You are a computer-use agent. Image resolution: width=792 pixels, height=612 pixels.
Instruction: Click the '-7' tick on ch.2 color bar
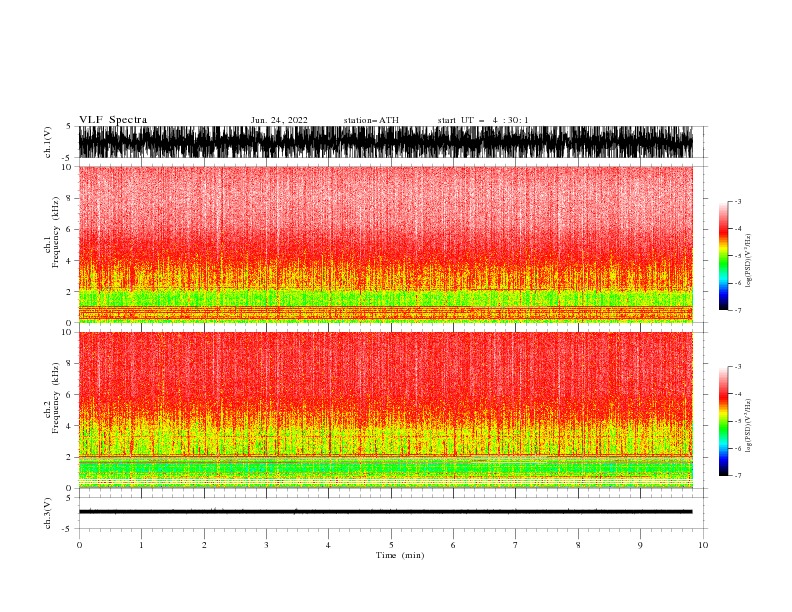(738, 475)
